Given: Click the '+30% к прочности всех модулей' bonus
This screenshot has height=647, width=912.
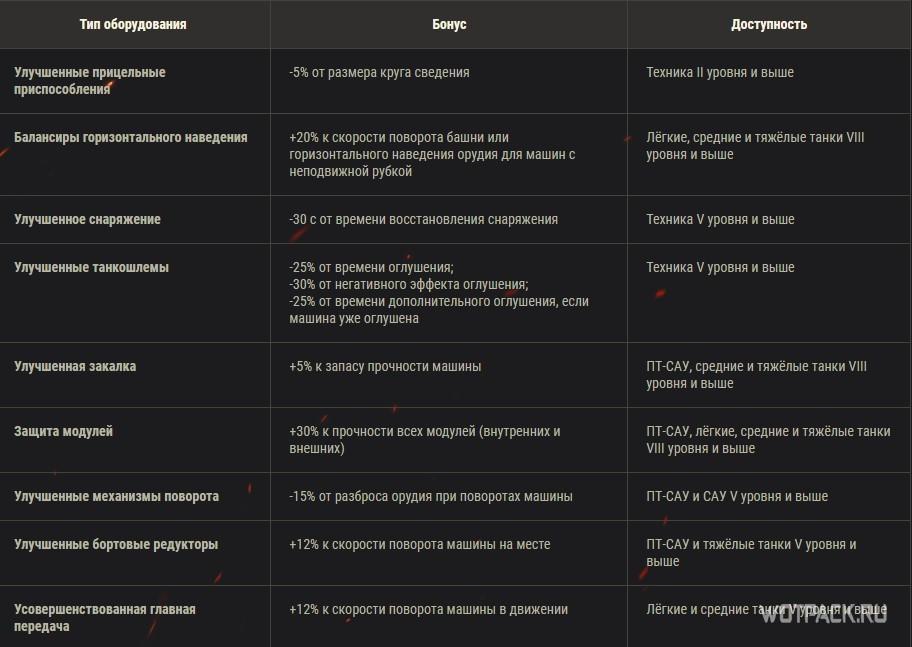Looking at the screenshot, I should pyautogui.click(x=424, y=440).
